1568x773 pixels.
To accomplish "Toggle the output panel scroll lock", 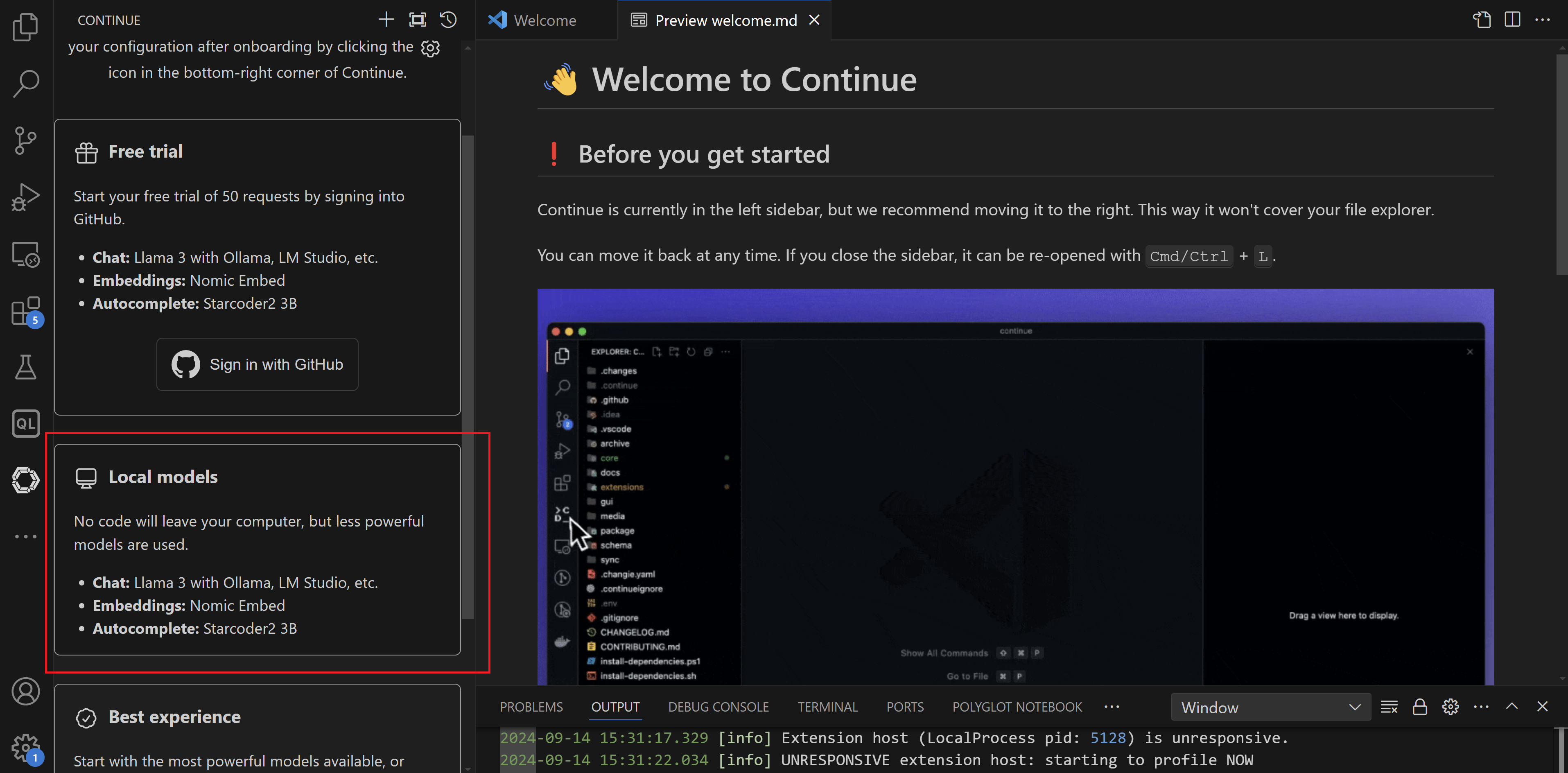I will click(1419, 707).
